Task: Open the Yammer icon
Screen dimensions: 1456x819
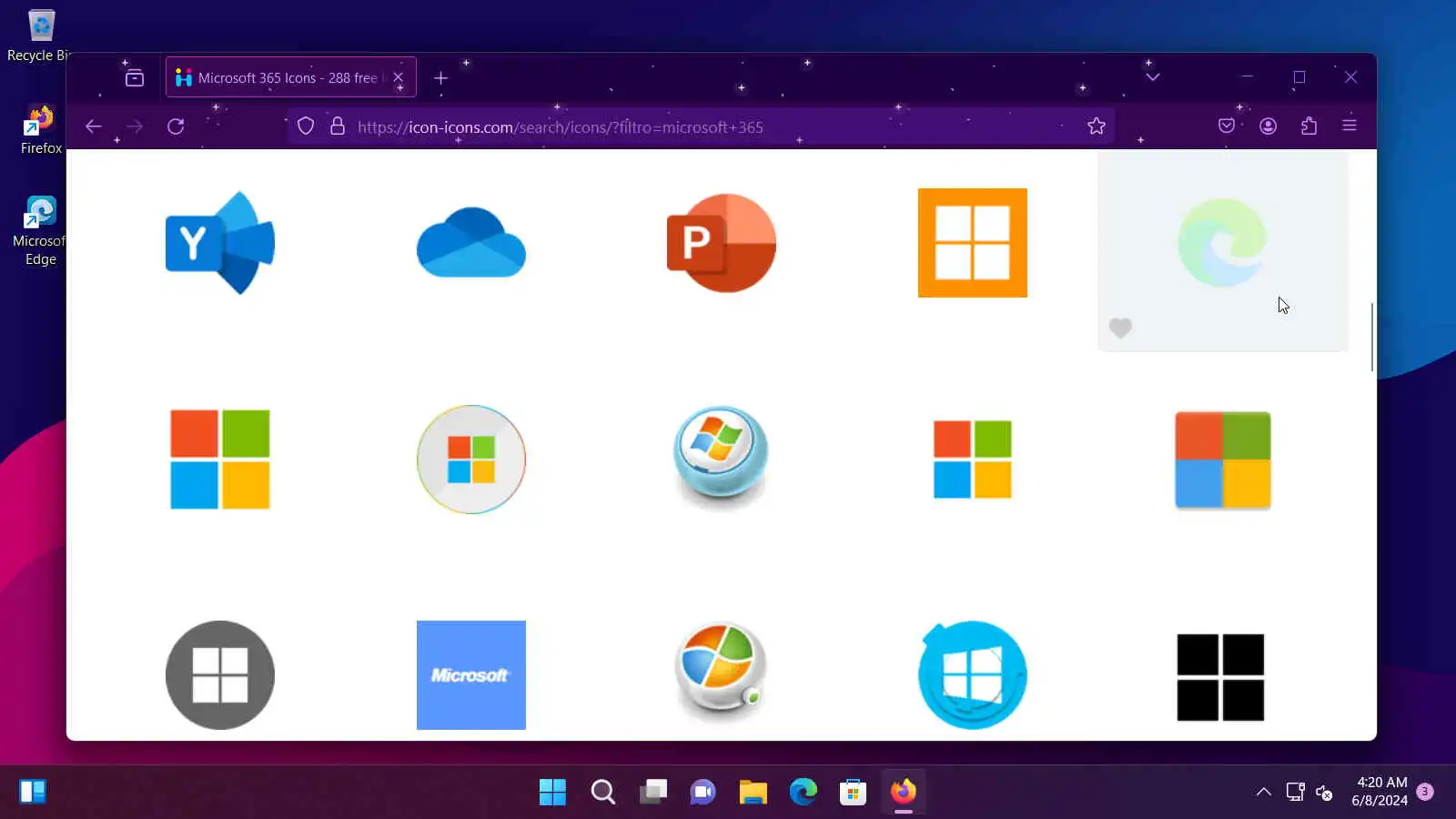Action: click(220, 243)
